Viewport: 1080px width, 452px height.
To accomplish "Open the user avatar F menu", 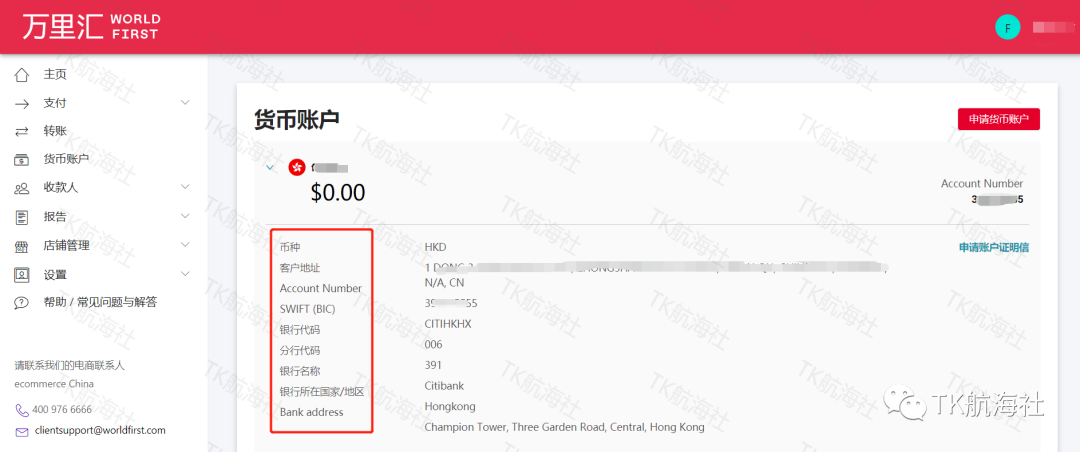I will coord(1008,28).
